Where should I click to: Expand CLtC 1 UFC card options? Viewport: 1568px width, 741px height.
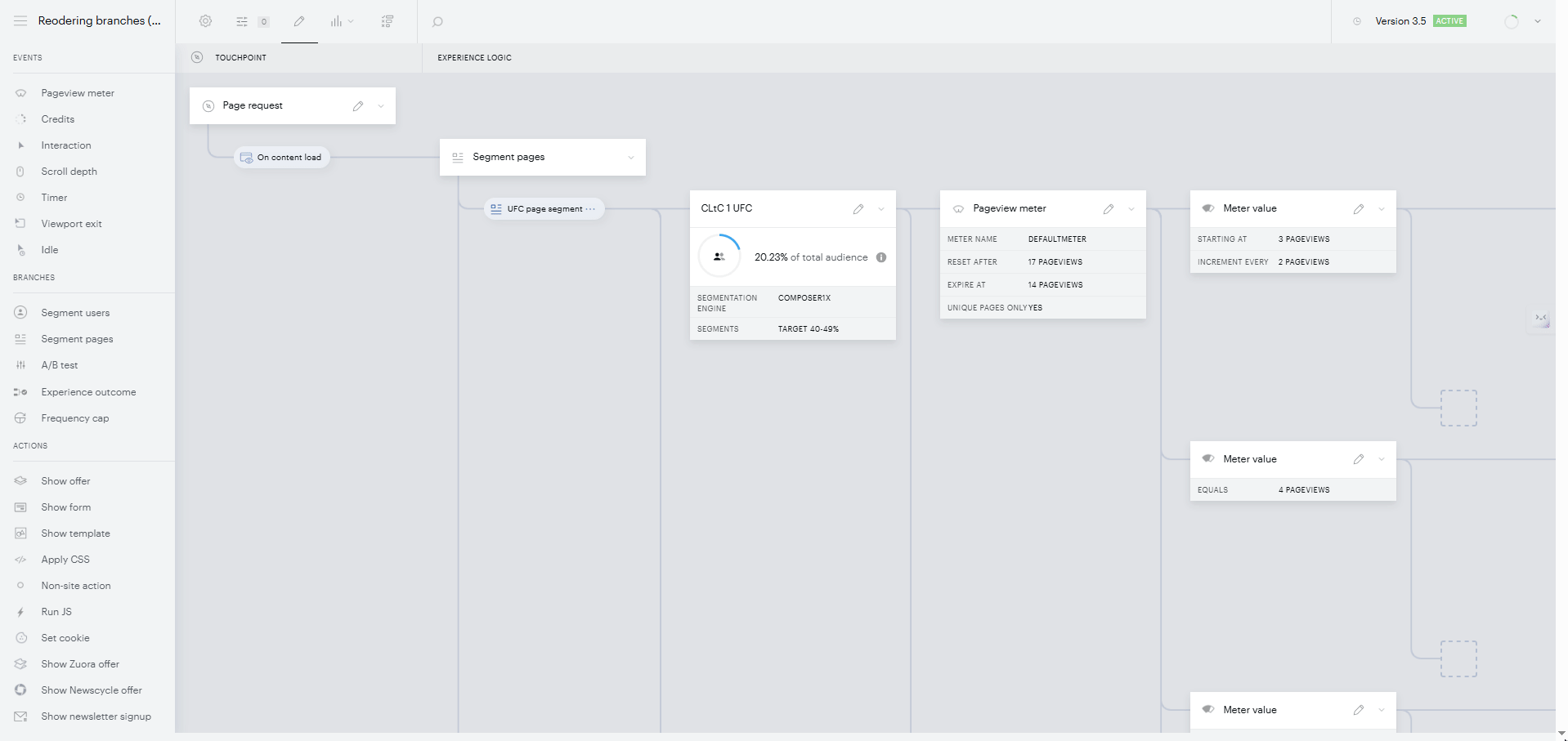coord(881,209)
